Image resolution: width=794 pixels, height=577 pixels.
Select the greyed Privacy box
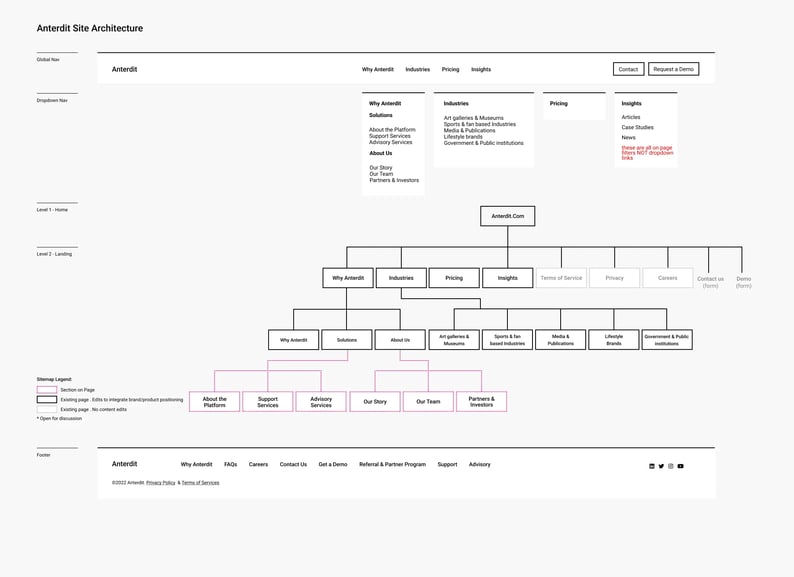coord(614,278)
